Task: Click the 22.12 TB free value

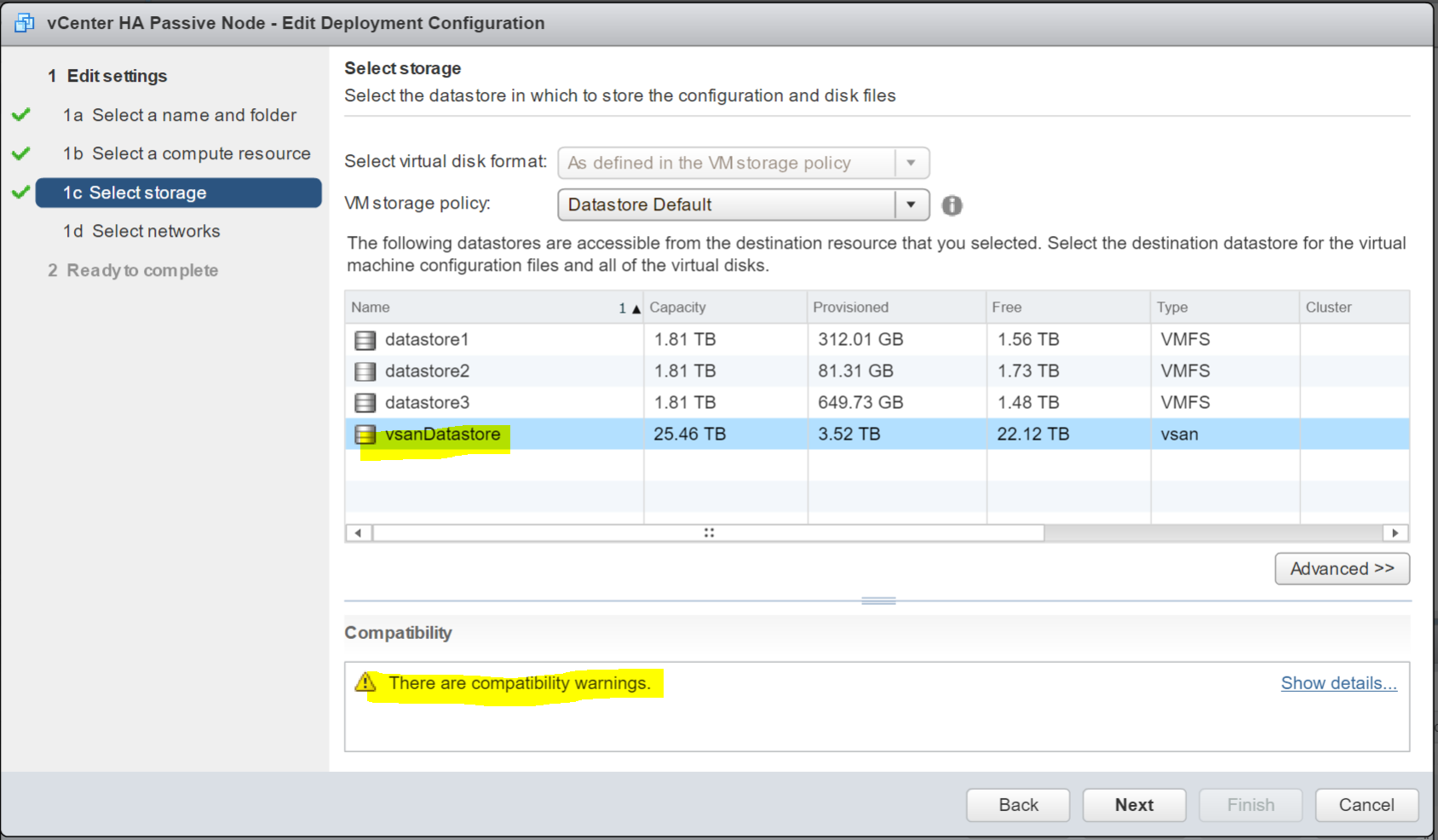Action: coord(1032,434)
